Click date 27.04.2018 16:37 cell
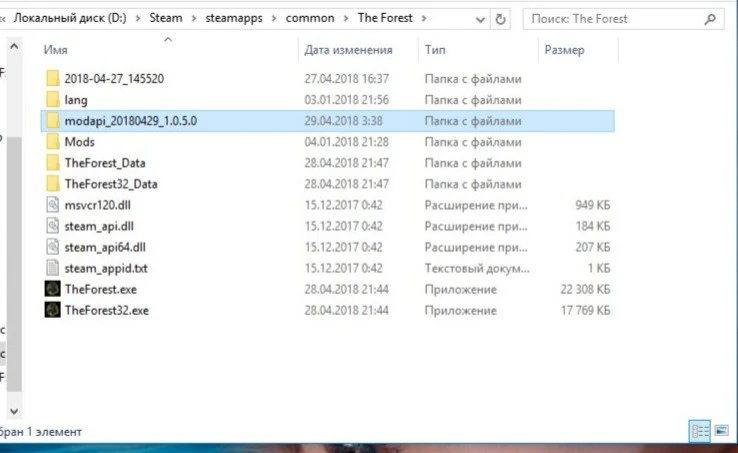 tap(346, 79)
